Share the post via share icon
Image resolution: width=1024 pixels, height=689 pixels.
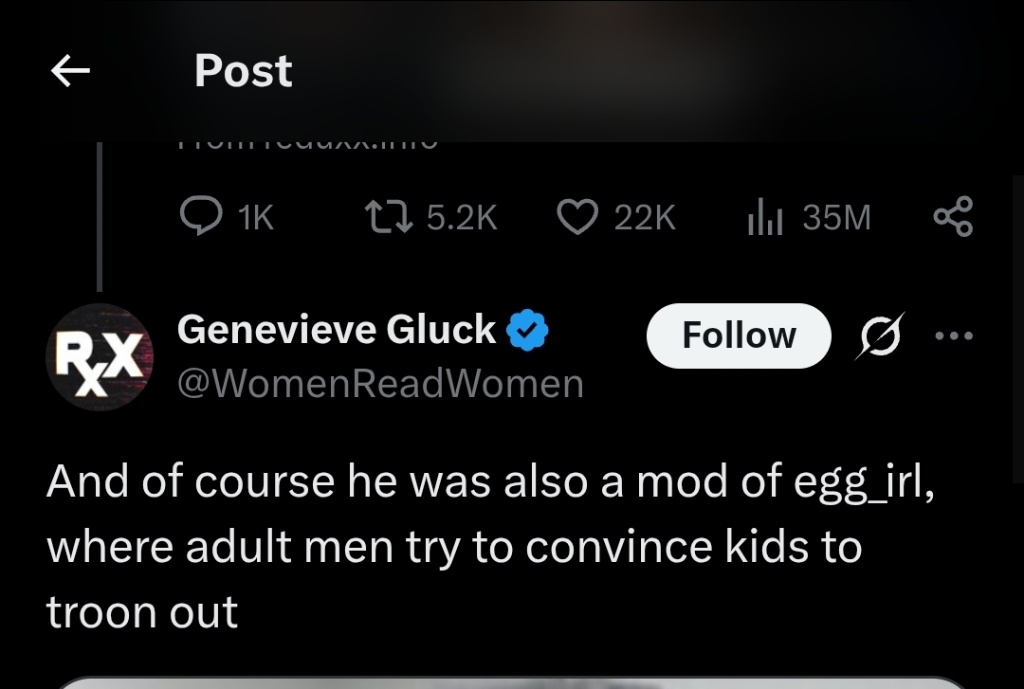(x=952, y=217)
